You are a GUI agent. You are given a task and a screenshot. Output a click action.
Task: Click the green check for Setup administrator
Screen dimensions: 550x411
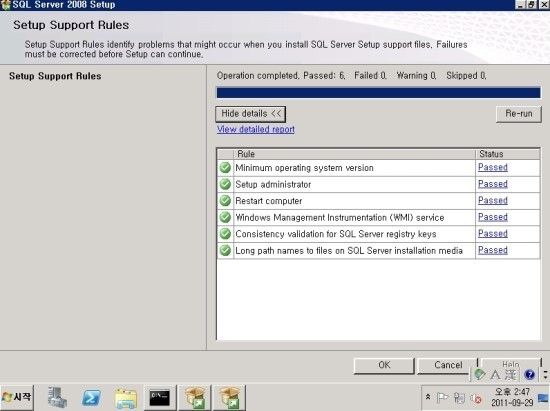click(x=225, y=184)
